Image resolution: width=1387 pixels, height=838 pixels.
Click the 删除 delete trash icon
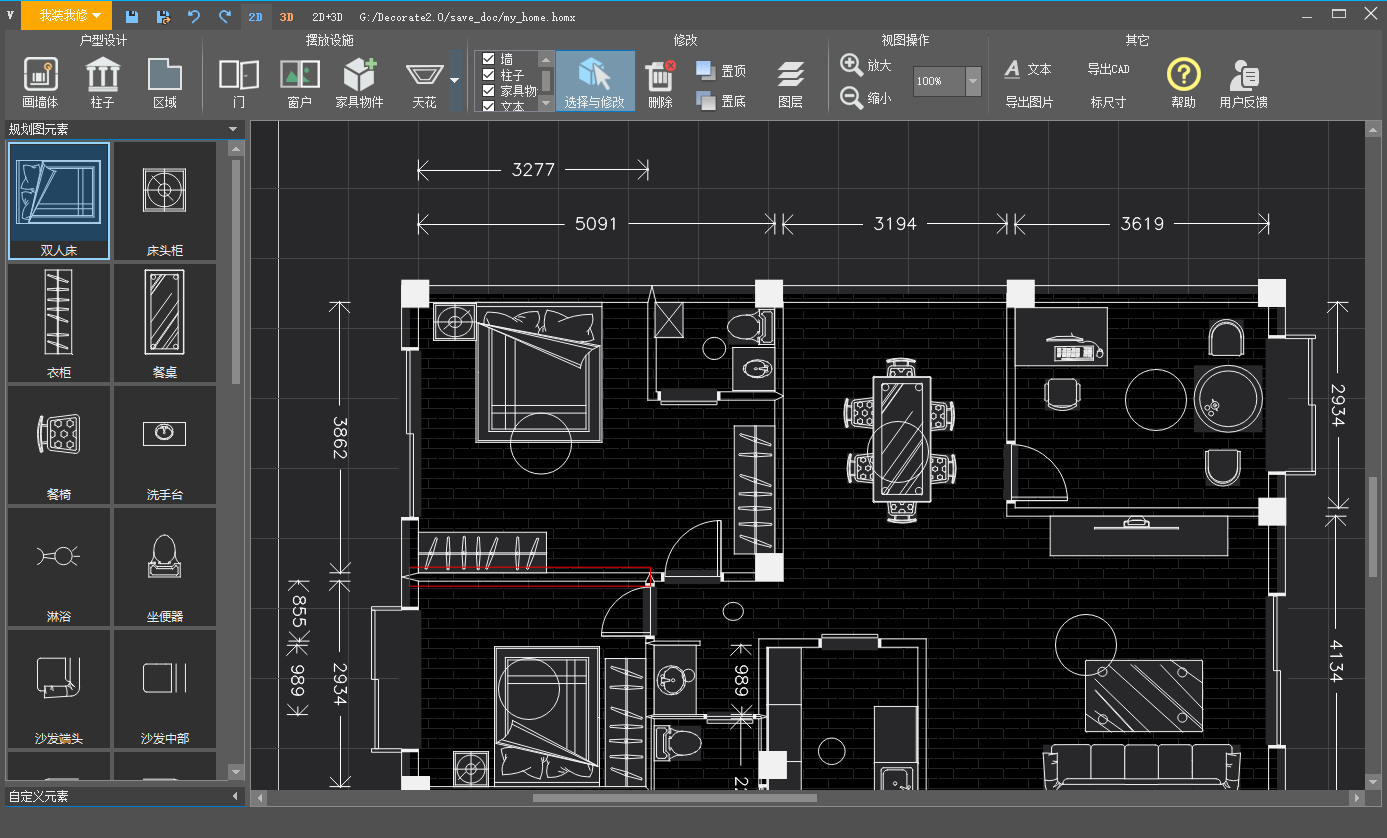pyautogui.click(x=659, y=76)
